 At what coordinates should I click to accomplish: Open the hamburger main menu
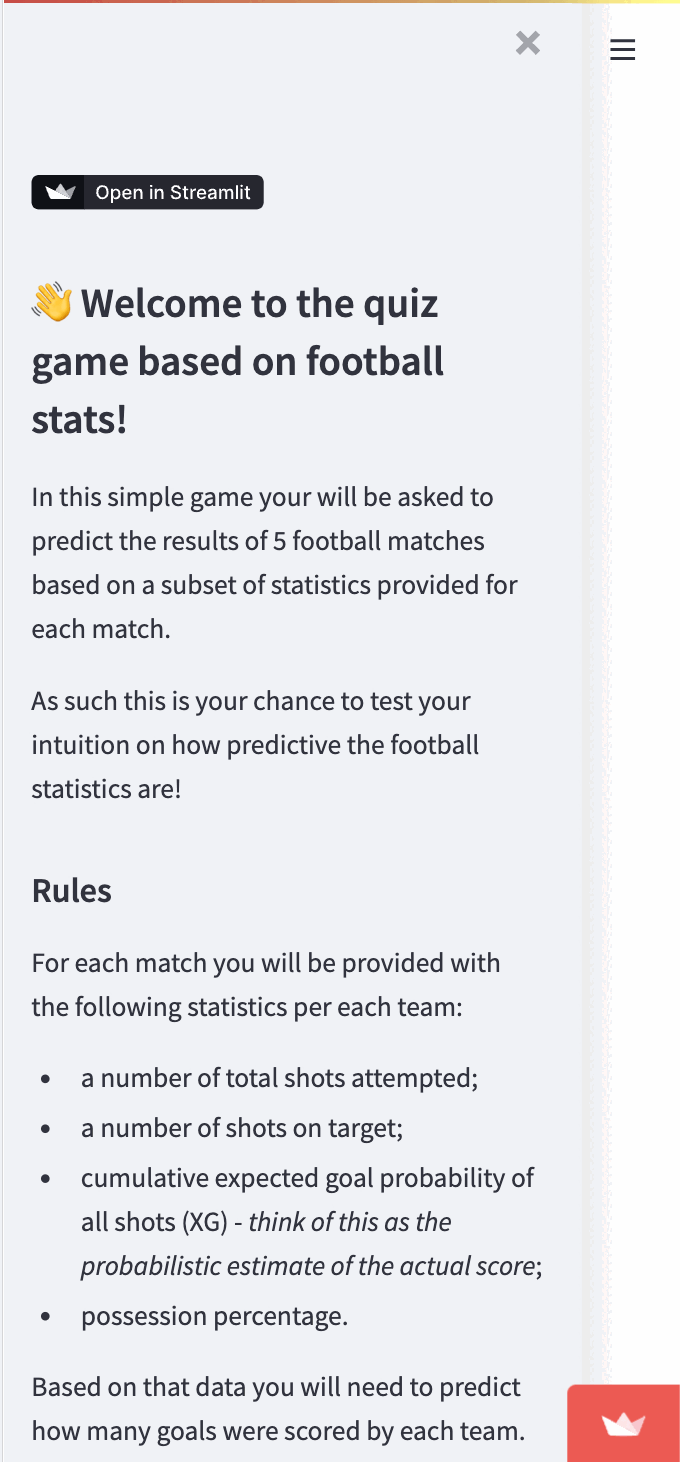(x=623, y=49)
